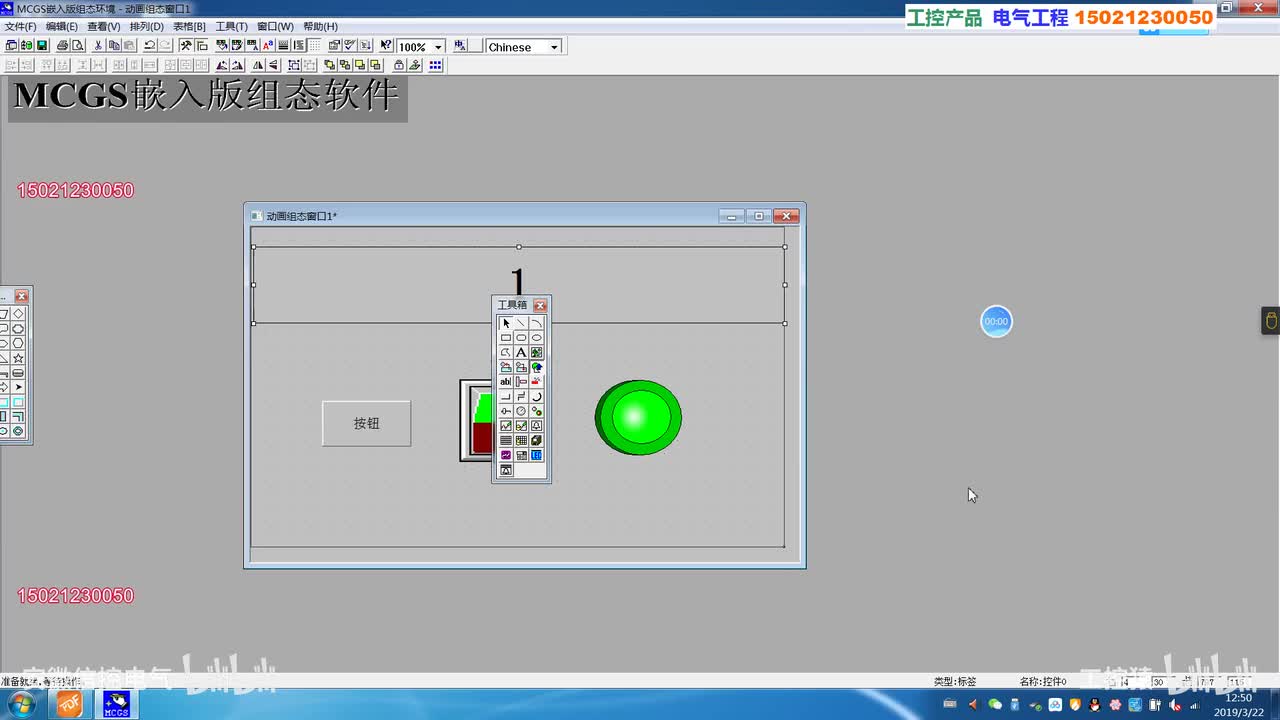Open the 工具(T) menu
1280x720 pixels.
pyautogui.click(x=232, y=27)
